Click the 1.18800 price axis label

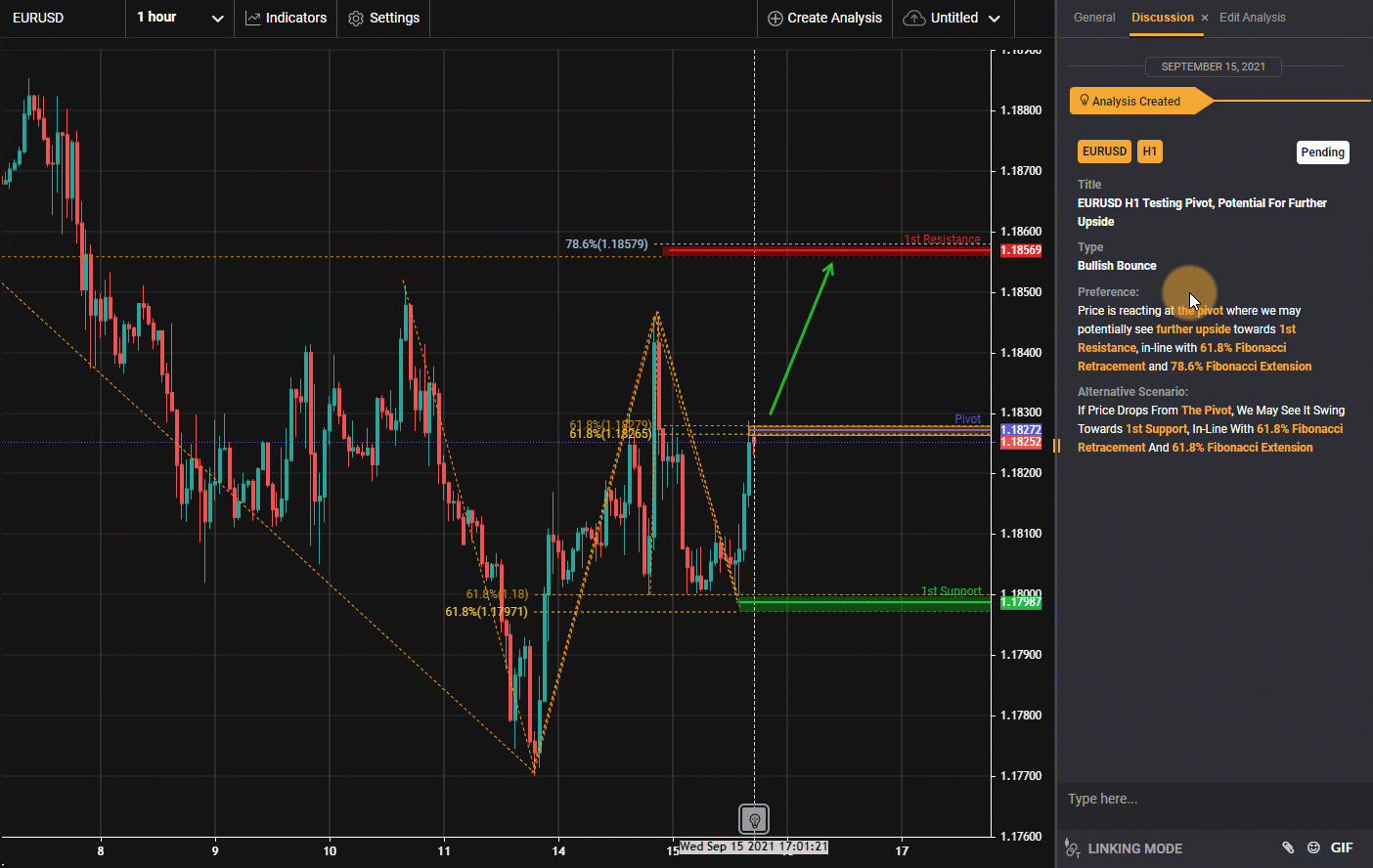coord(1021,110)
